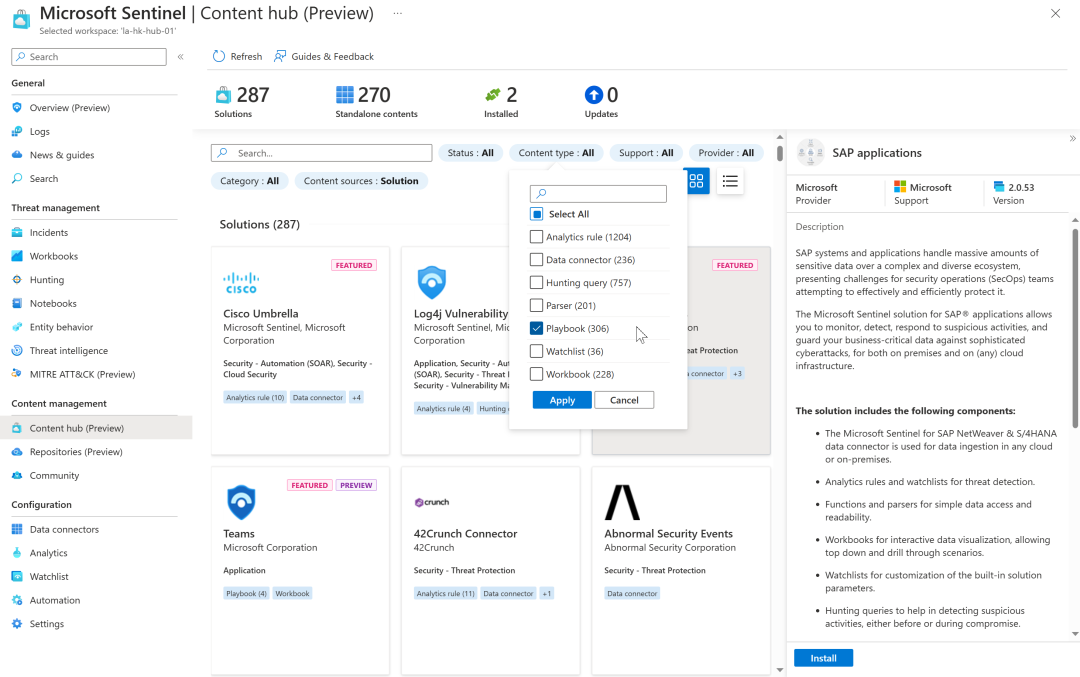Open Guides & Feedback
Screen dimensions: 1080x677
click(x=324, y=57)
